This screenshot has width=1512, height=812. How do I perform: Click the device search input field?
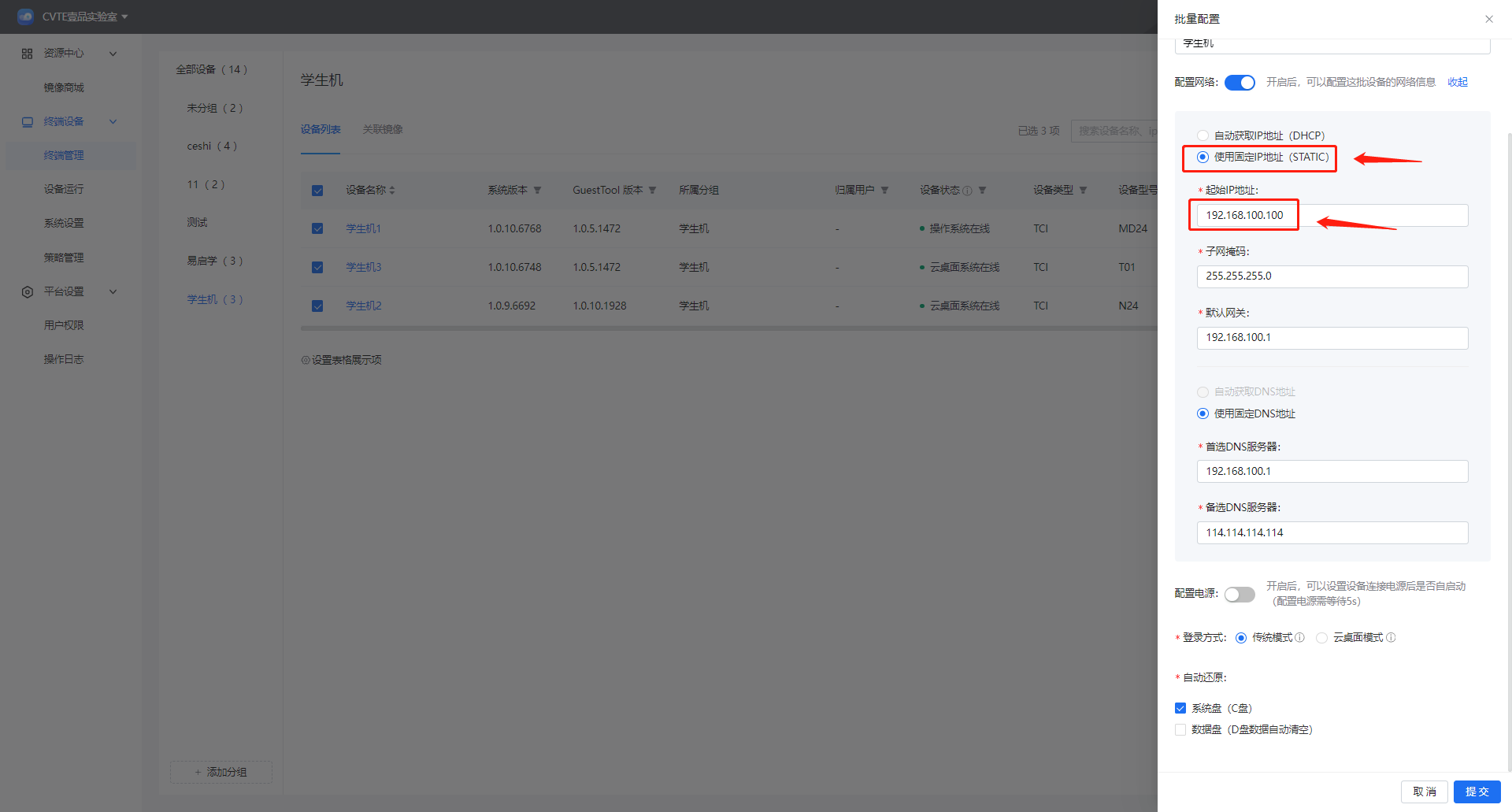[x=1114, y=131]
